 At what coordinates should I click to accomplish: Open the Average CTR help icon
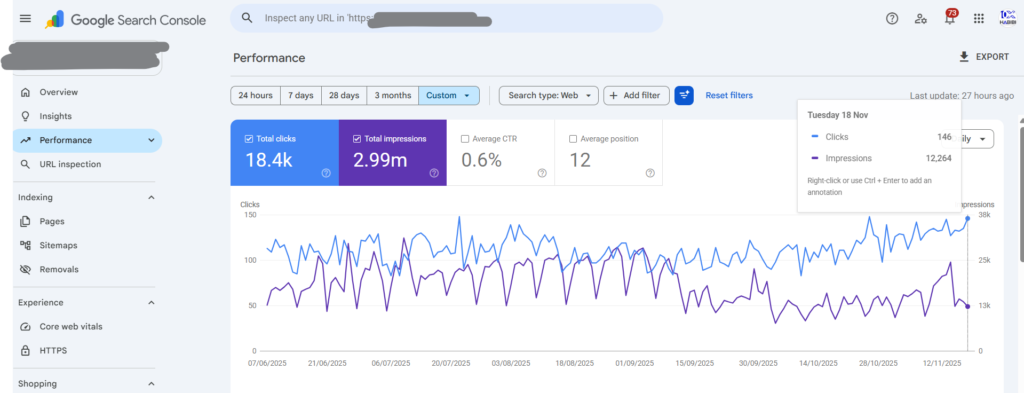coord(542,173)
